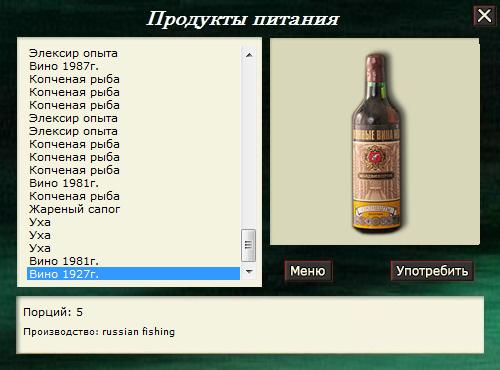Open the Меню button
The image size is (500, 370).
pyautogui.click(x=308, y=271)
